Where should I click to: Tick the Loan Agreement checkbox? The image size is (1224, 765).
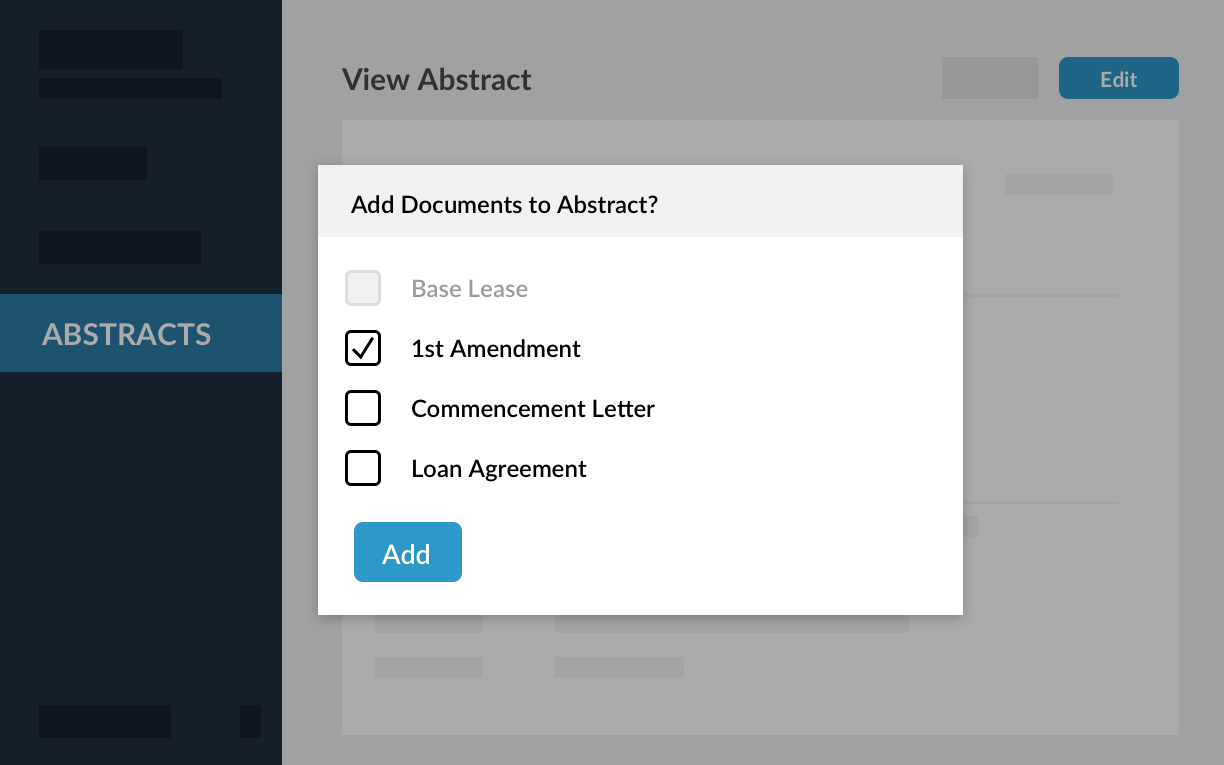pos(363,468)
